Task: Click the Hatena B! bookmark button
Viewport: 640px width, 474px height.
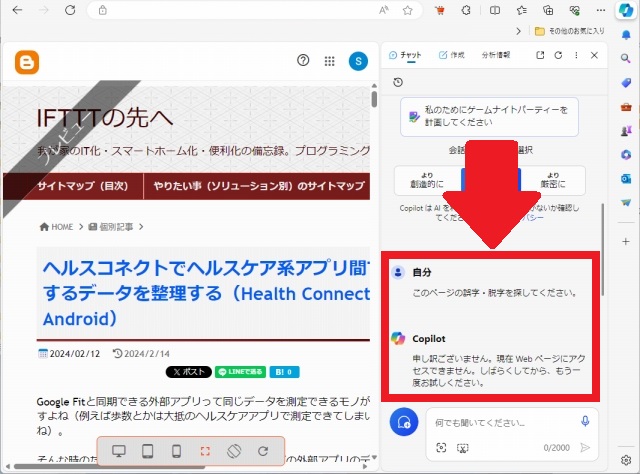Action: 284,372
